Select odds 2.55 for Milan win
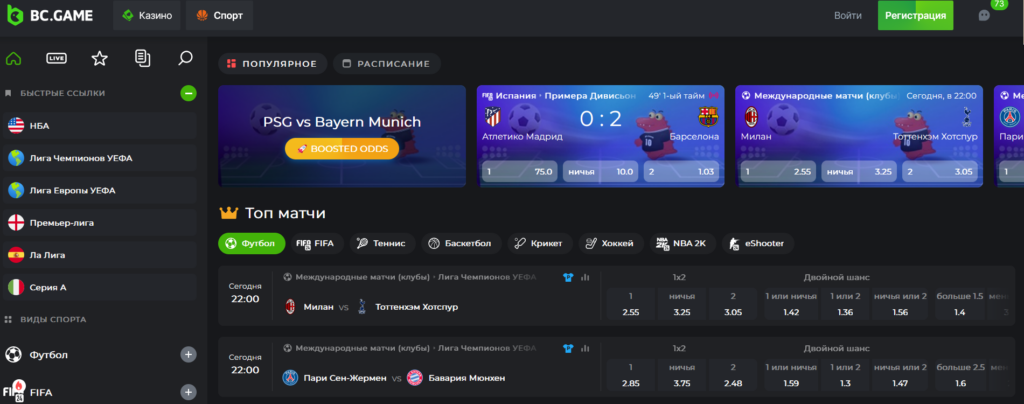 tap(630, 305)
